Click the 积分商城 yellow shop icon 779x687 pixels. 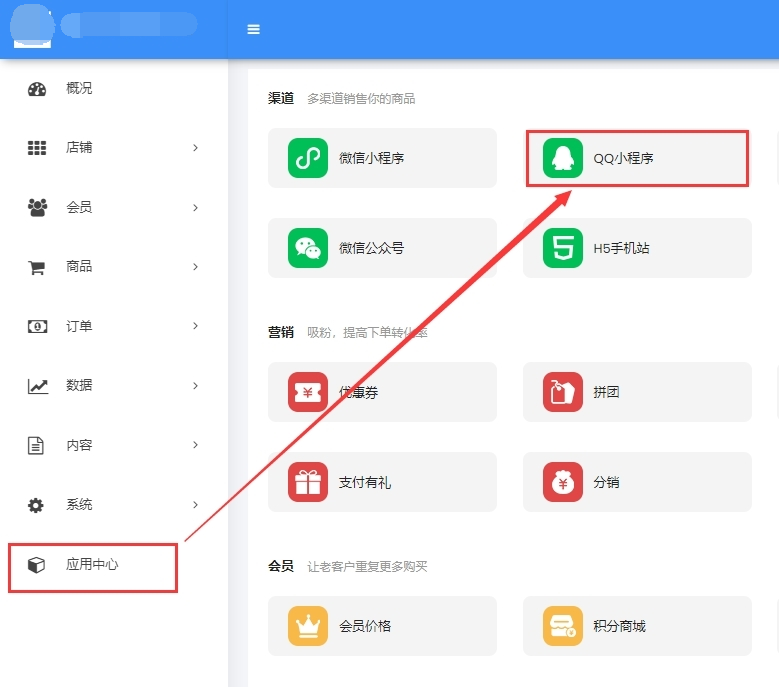click(x=562, y=626)
